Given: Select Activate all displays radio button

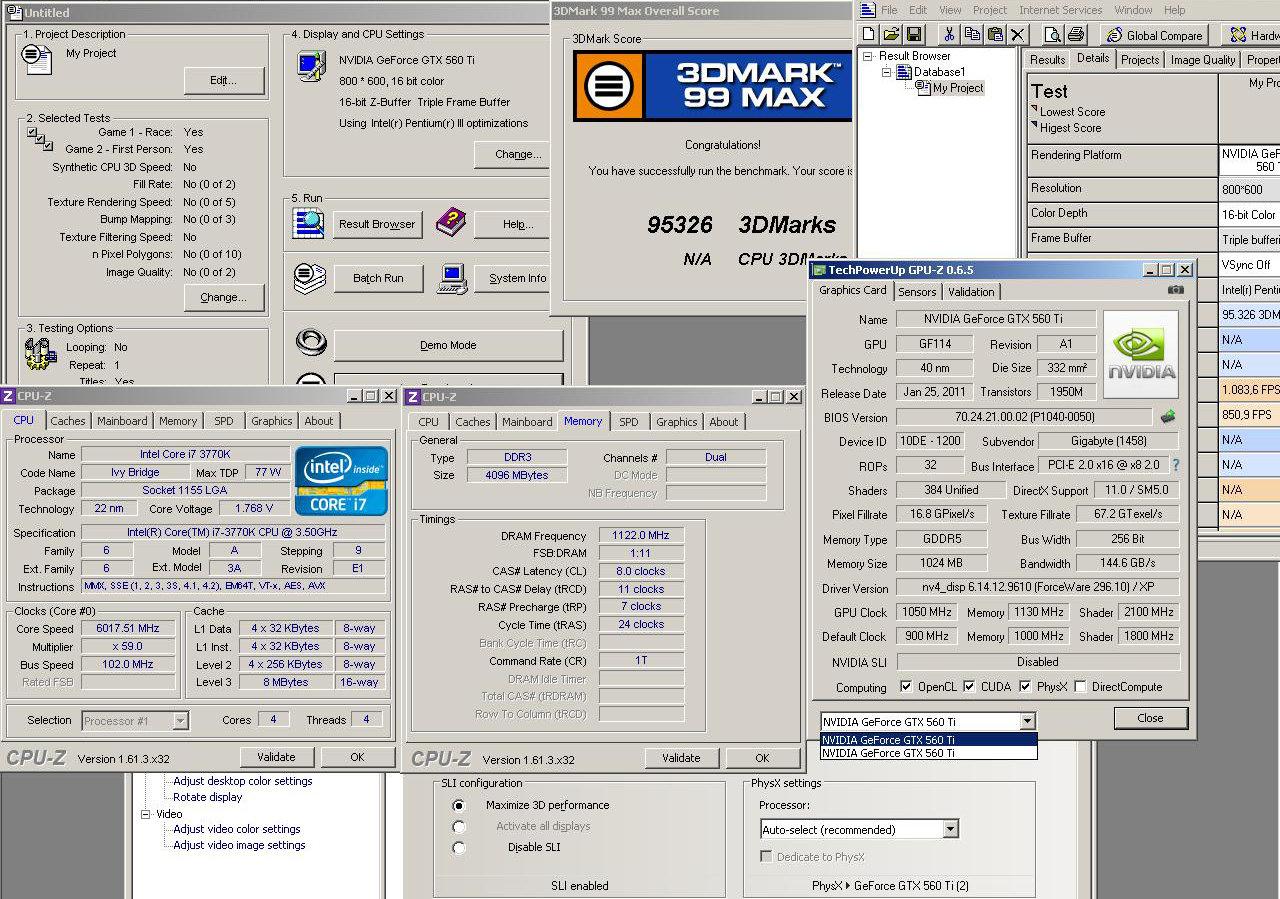Looking at the screenshot, I should point(459,826).
